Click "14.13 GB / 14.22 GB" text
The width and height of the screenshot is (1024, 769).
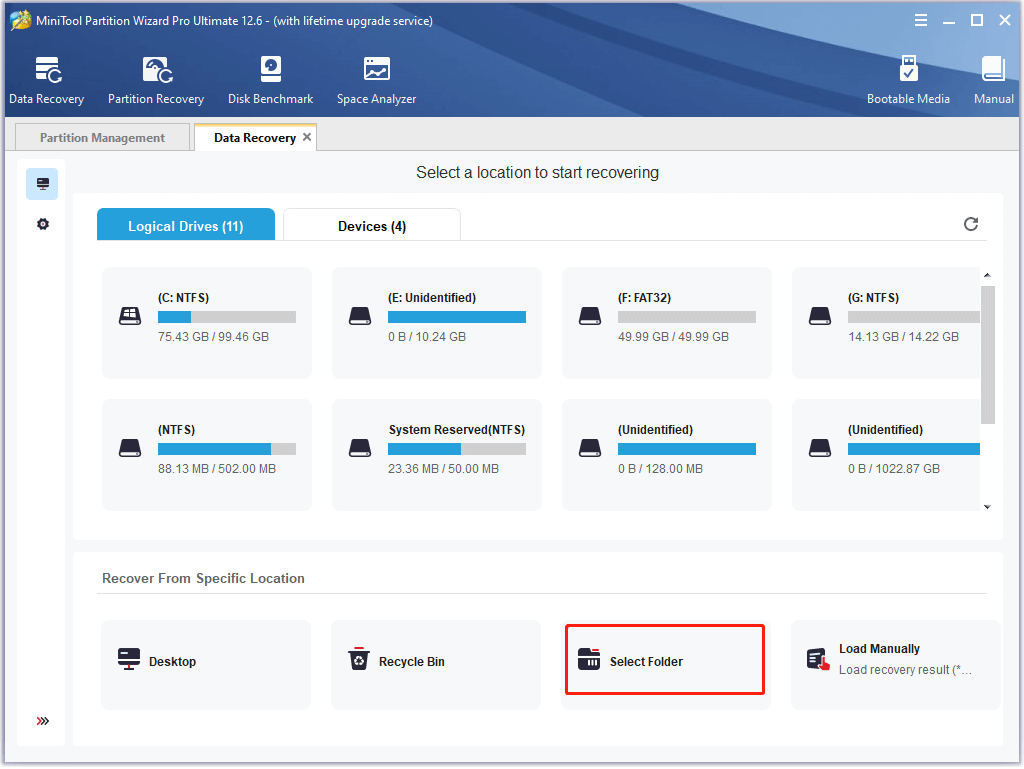coord(904,337)
